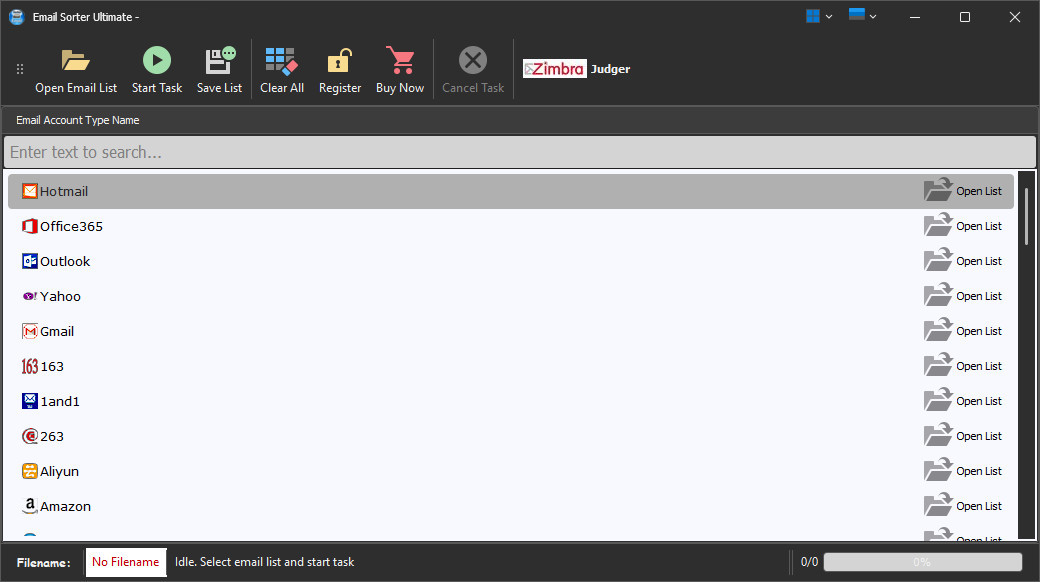Click Open List text for Gmail

pyautogui.click(x=979, y=331)
